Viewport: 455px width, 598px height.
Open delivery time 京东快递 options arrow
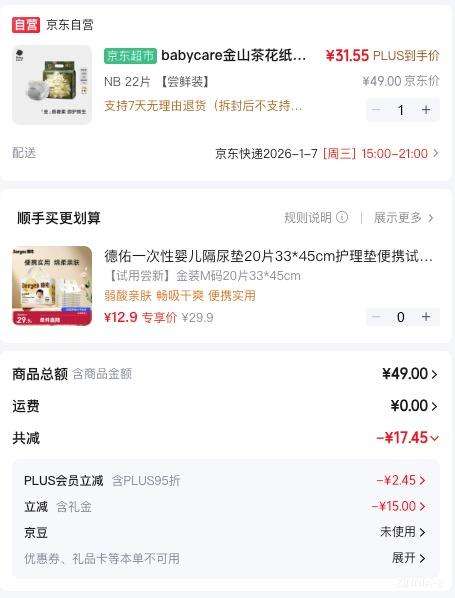coord(436,153)
